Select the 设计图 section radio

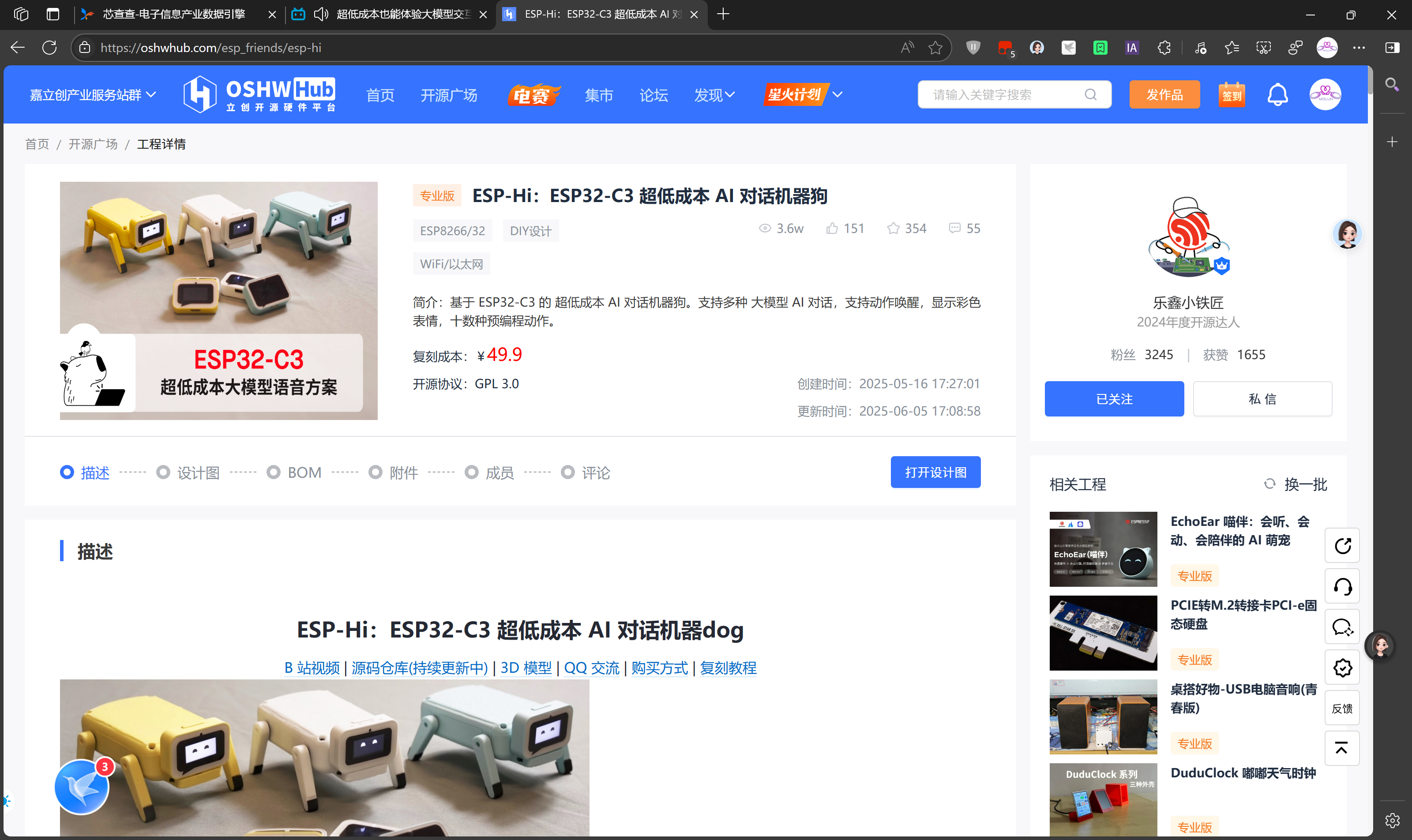(164, 472)
